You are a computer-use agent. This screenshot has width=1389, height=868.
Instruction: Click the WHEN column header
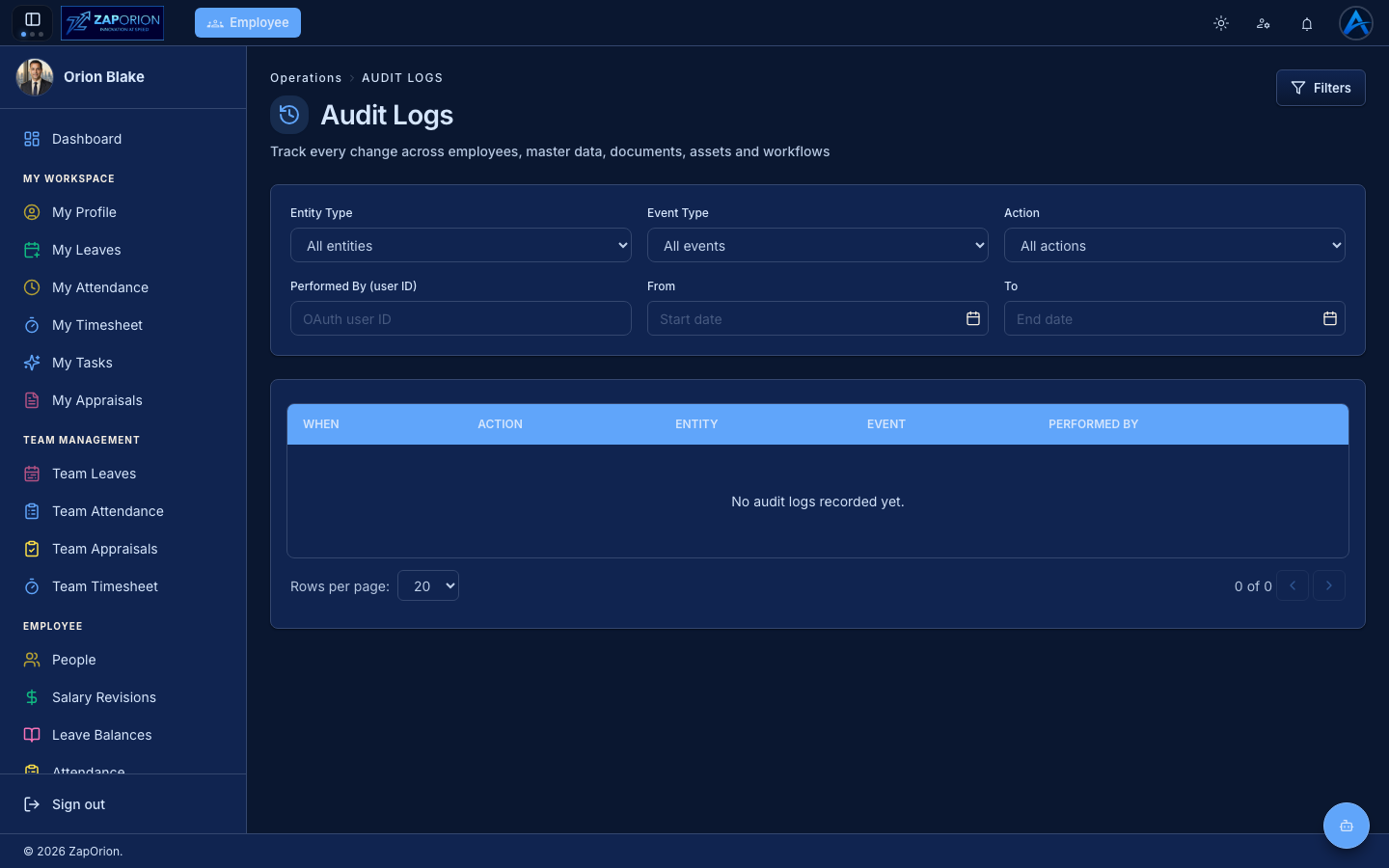321,424
